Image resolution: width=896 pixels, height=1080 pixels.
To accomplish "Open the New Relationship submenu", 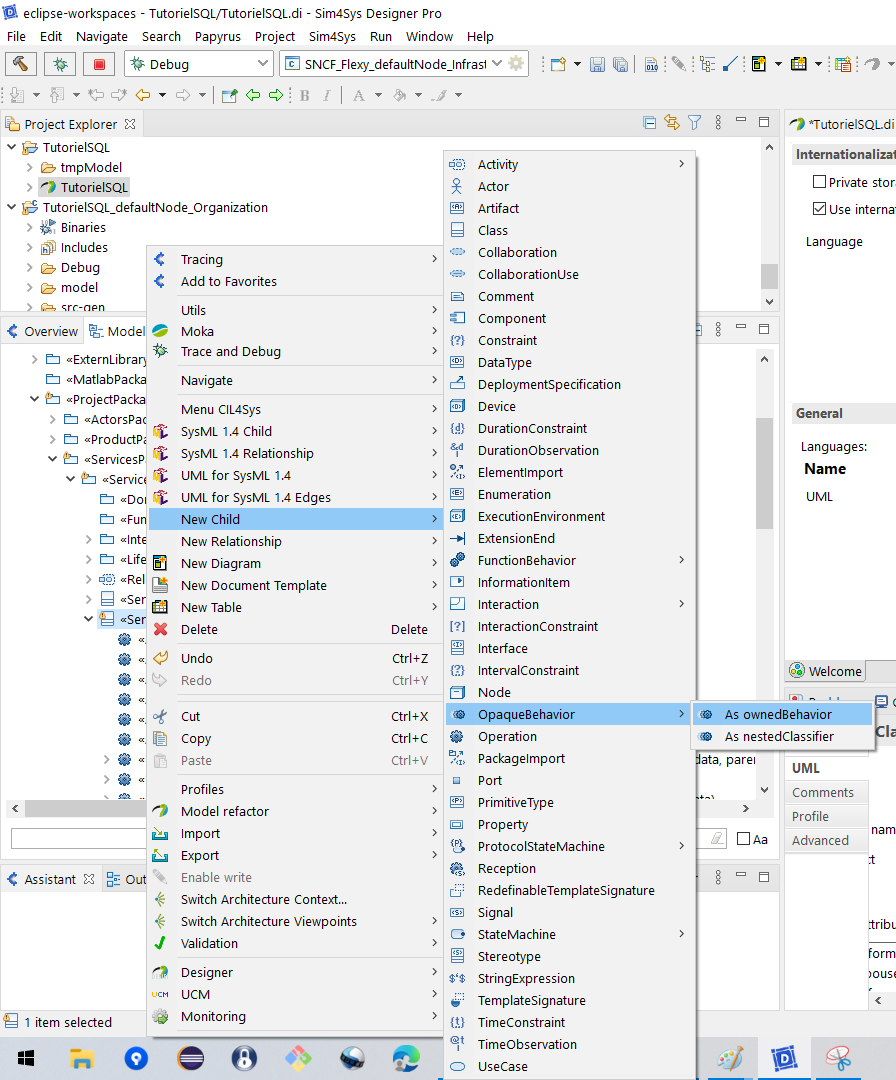I will tap(295, 541).
